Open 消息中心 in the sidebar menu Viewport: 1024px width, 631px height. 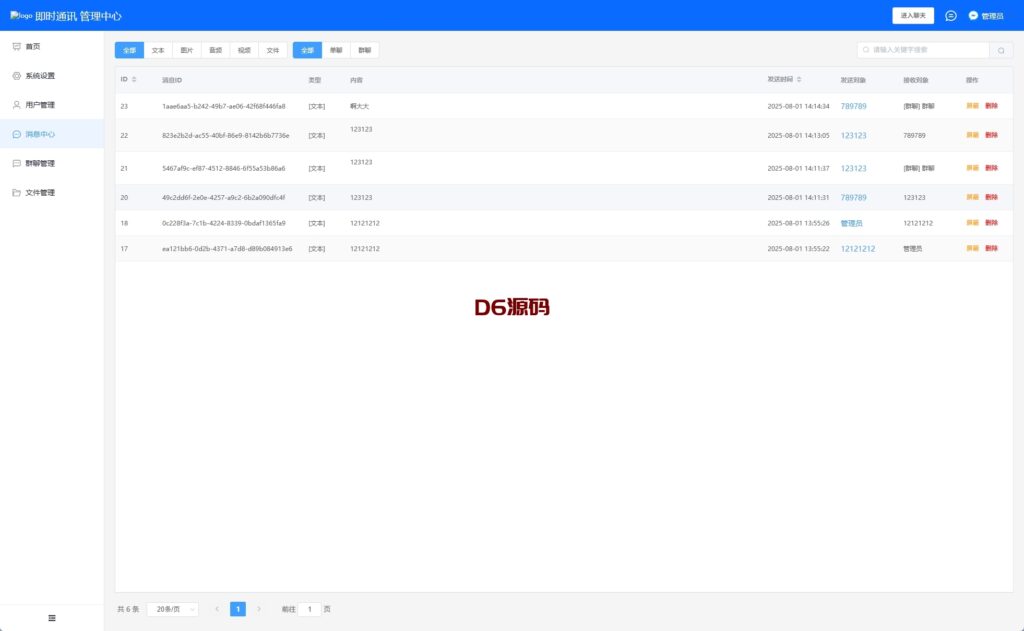[40, 134]
